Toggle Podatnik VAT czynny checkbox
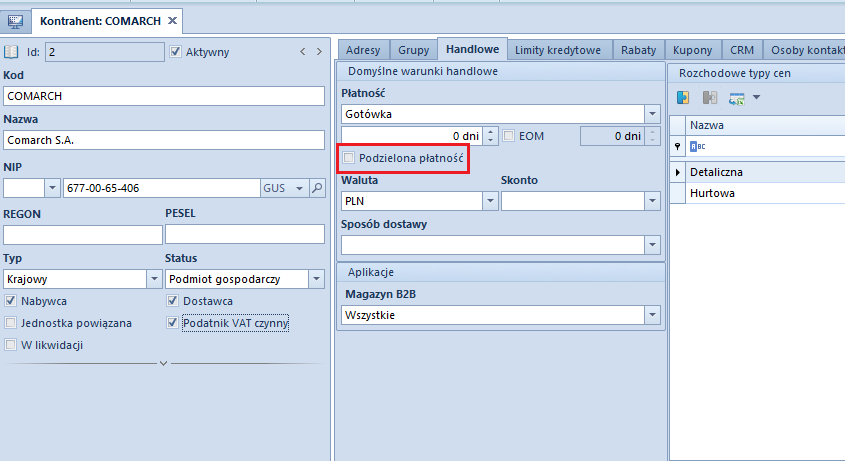The height and width of the screenshot is (461, 845). click(172, 322)
